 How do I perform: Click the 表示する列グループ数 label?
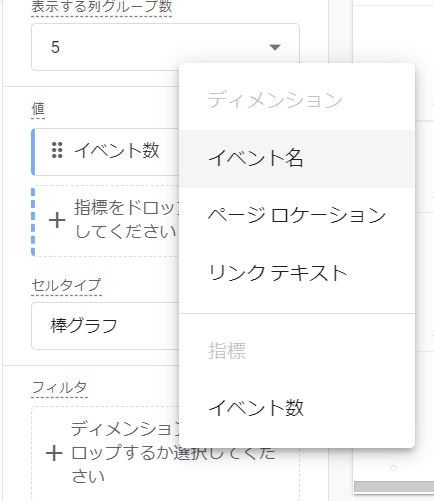pos(102,7)
